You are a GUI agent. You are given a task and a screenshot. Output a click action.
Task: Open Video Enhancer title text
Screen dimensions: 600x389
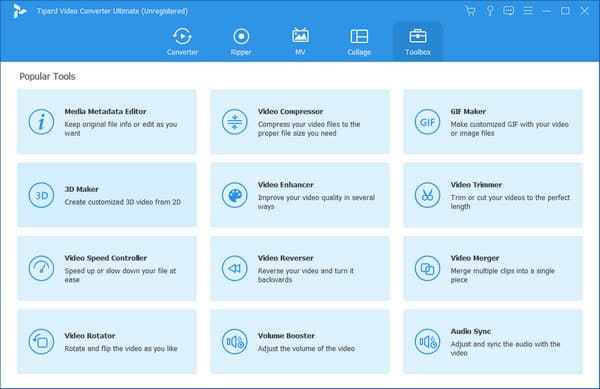click(285, 184)
